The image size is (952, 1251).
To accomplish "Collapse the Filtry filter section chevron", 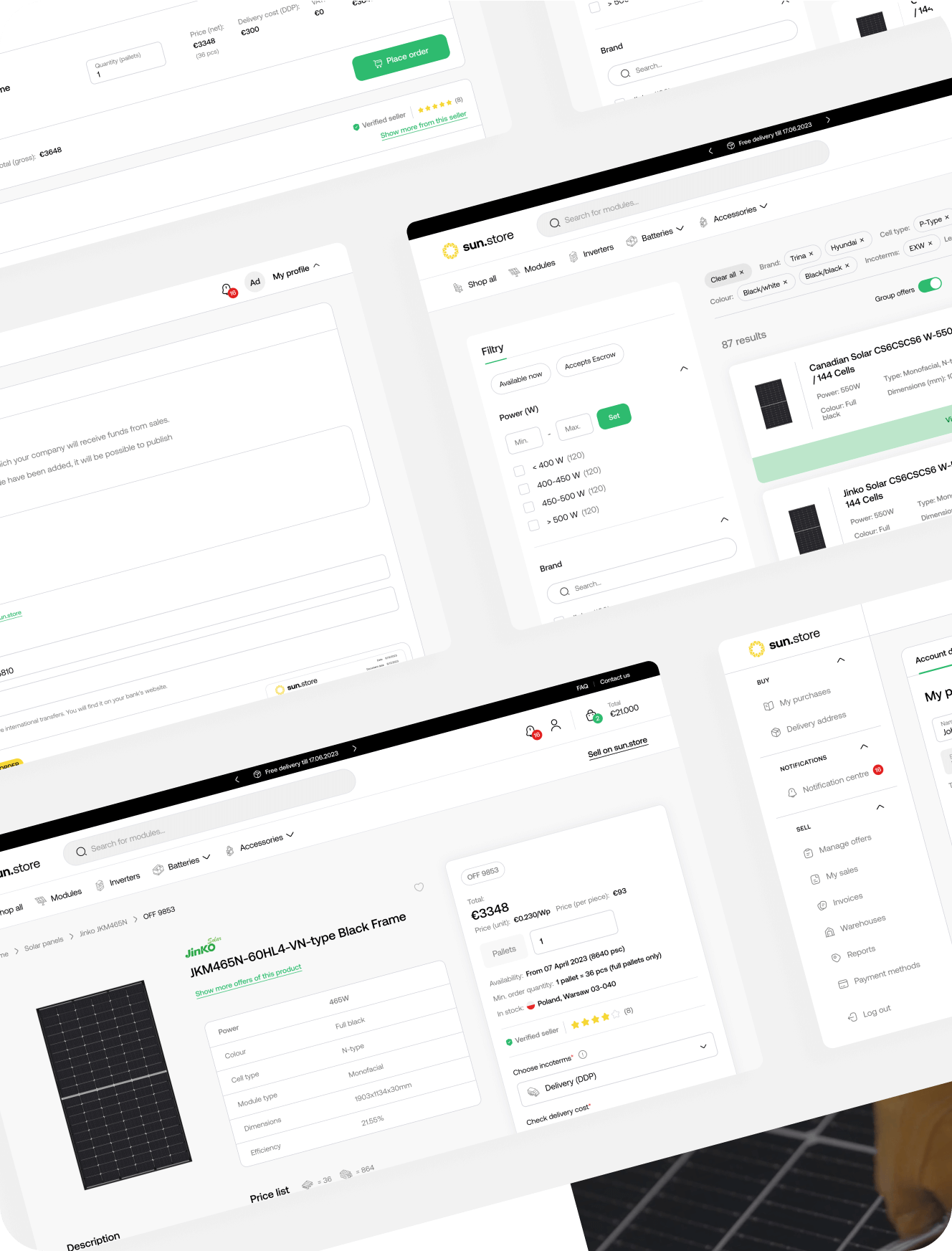I will click(x=684, y=368).
